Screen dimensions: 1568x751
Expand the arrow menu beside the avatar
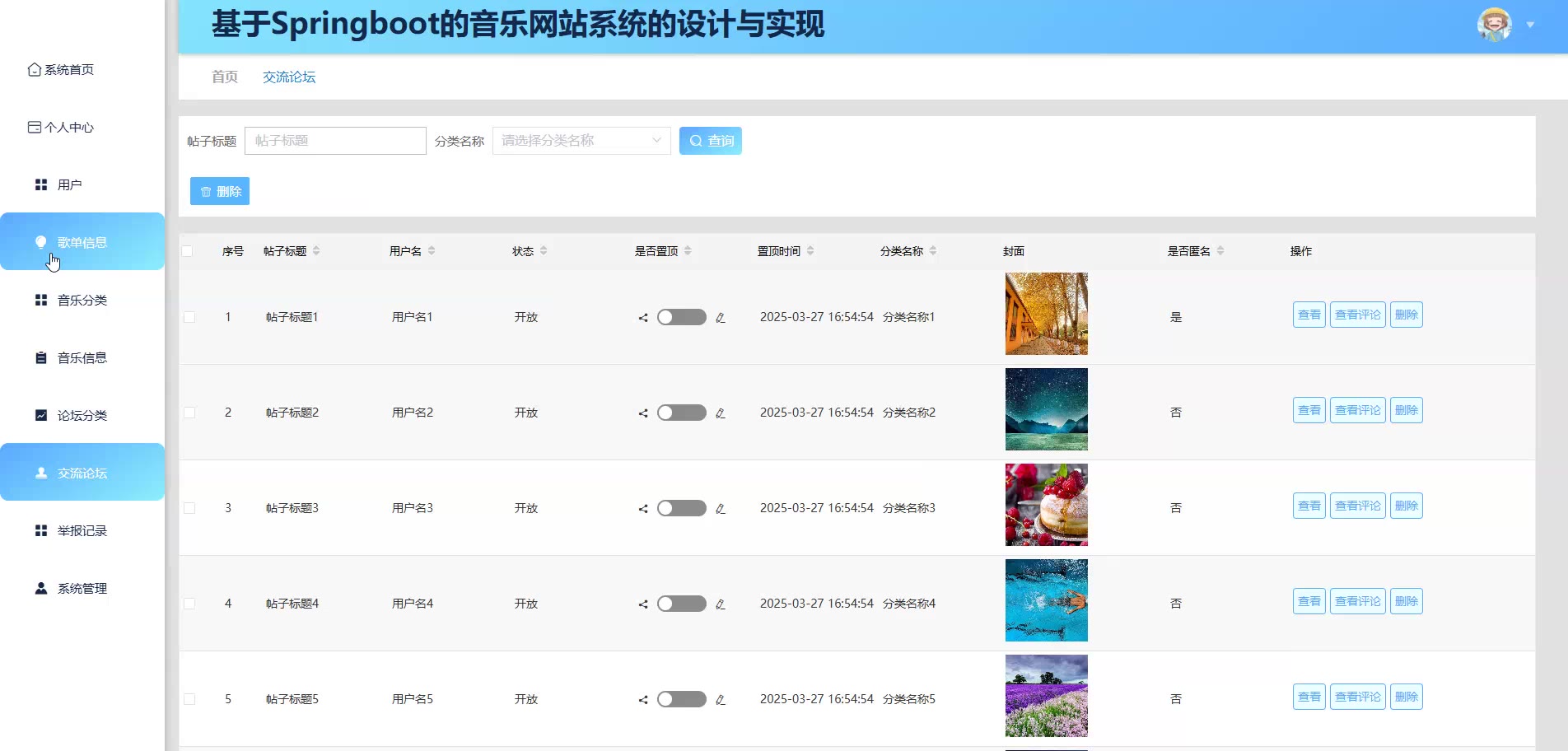(1530, 25)
